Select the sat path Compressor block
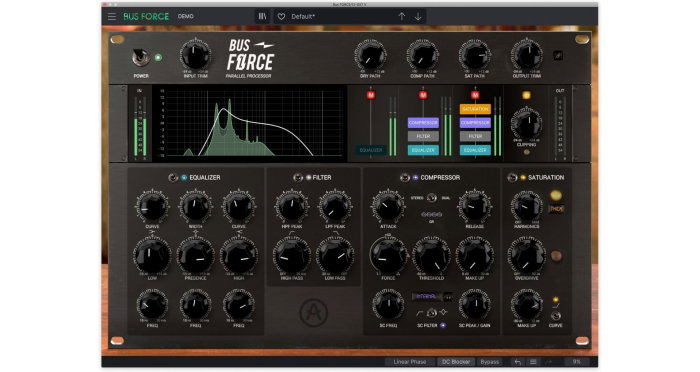Viewport: 700px width, 372px height. point(475,122)
